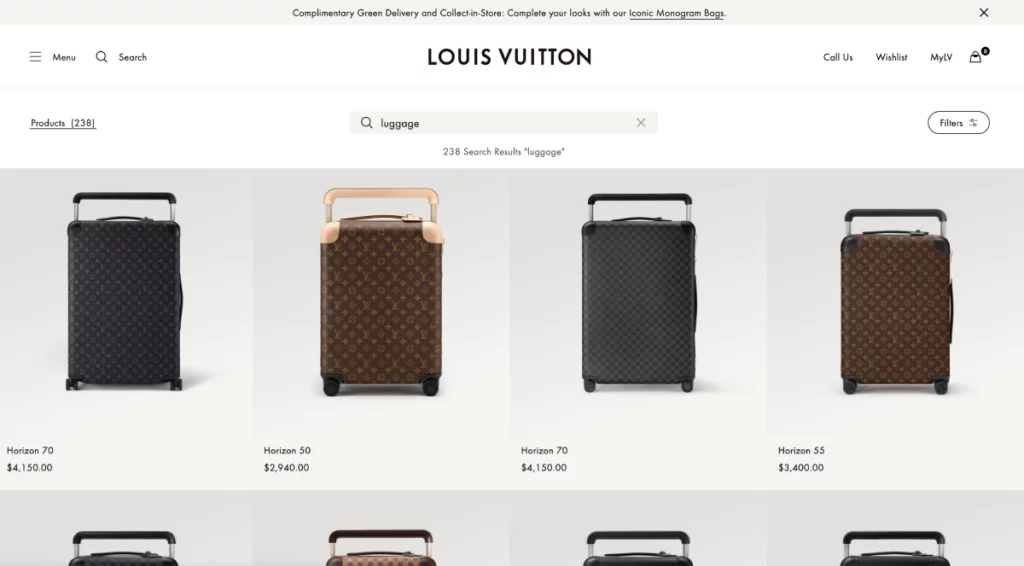Click the header Search magnifier icon
Screen dimensions: 1024x566
101,57
